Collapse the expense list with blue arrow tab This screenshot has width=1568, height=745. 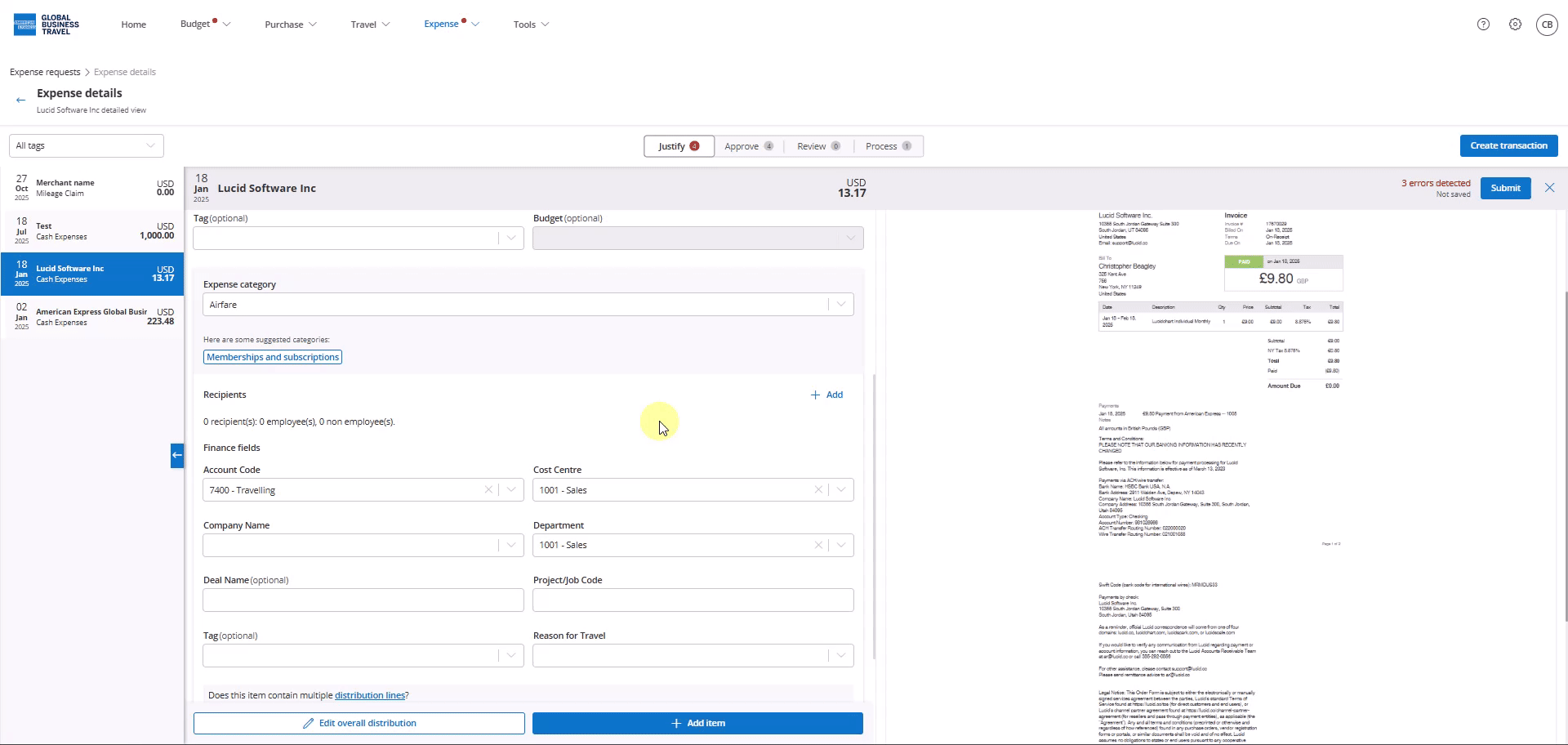click(177, 455)
